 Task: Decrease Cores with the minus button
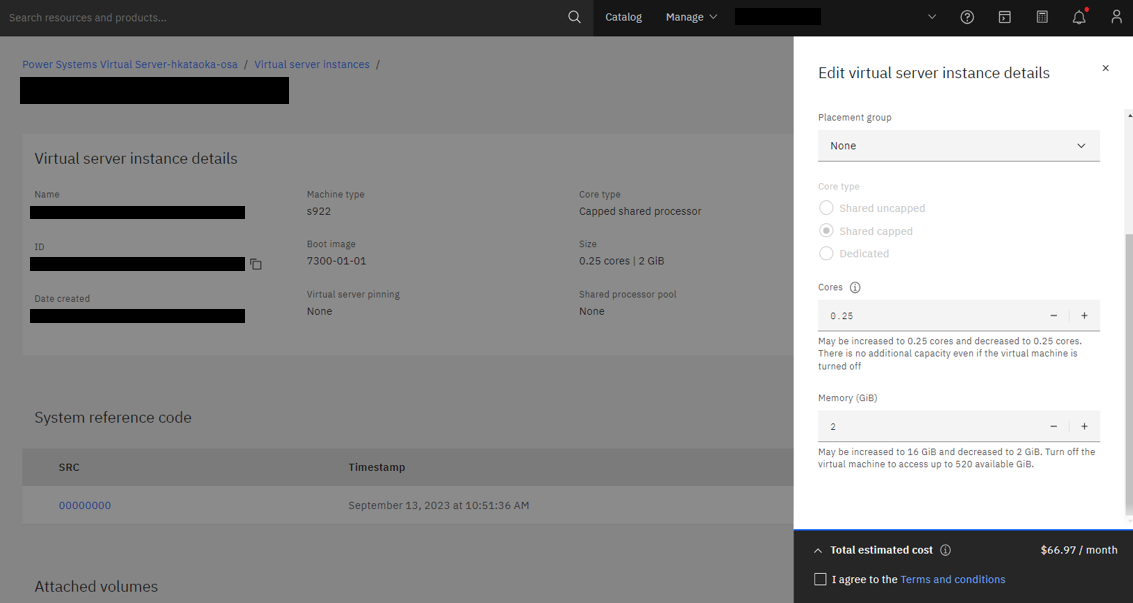pyautogui.click(x=1054, y=316)
